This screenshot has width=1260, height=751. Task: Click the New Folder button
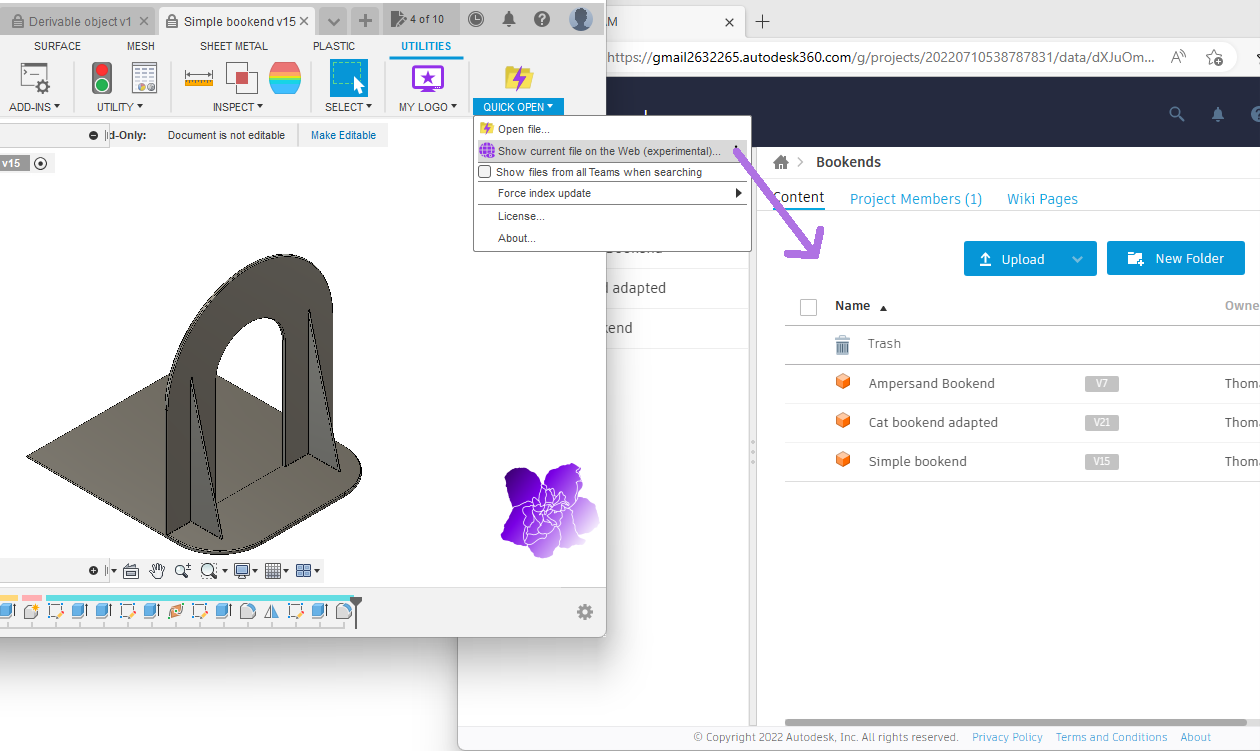(1176, 259)
